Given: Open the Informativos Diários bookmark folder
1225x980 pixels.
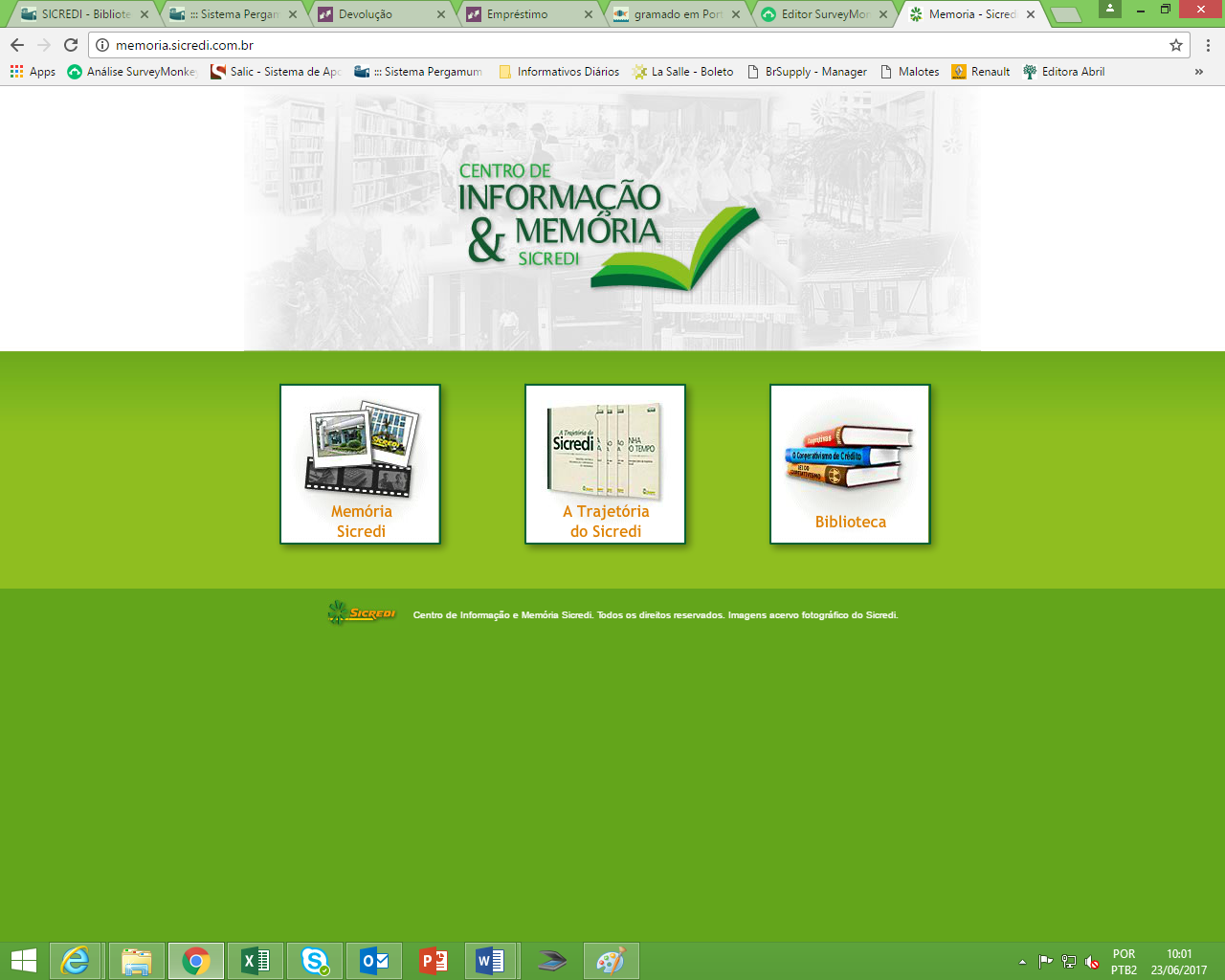Looking at the screenshot, I should [x=559, y=72].
